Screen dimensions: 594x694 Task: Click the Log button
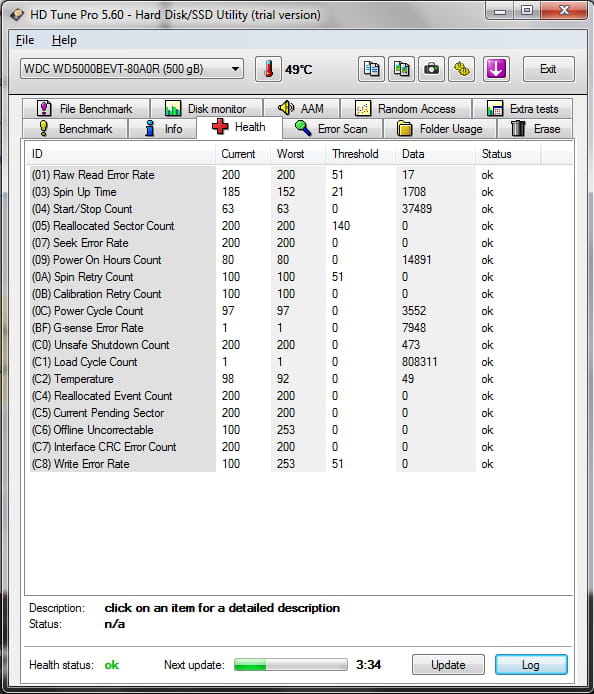click(x=531, y=664)
